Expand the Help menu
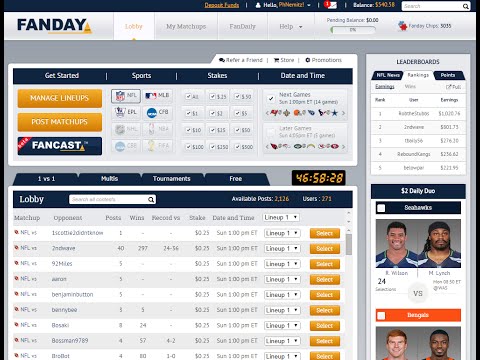 [x=291, y=26]
